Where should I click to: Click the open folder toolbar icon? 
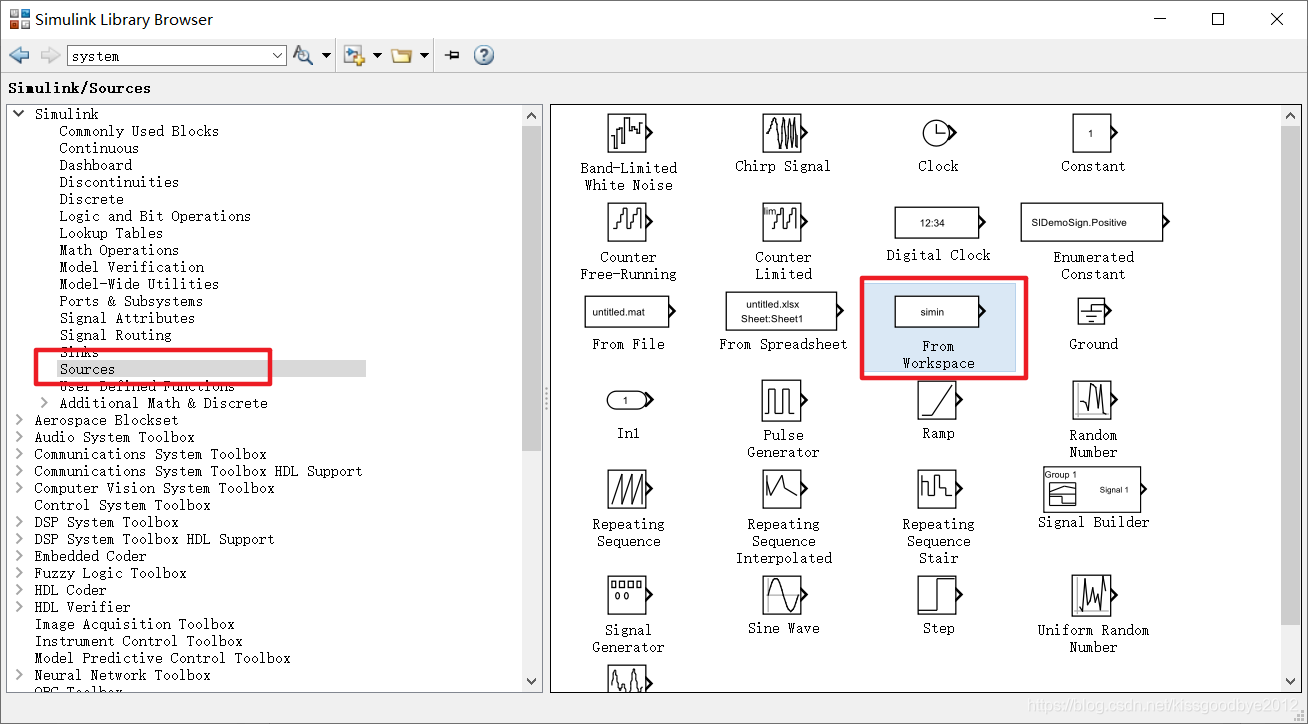(x=402, y=56)
